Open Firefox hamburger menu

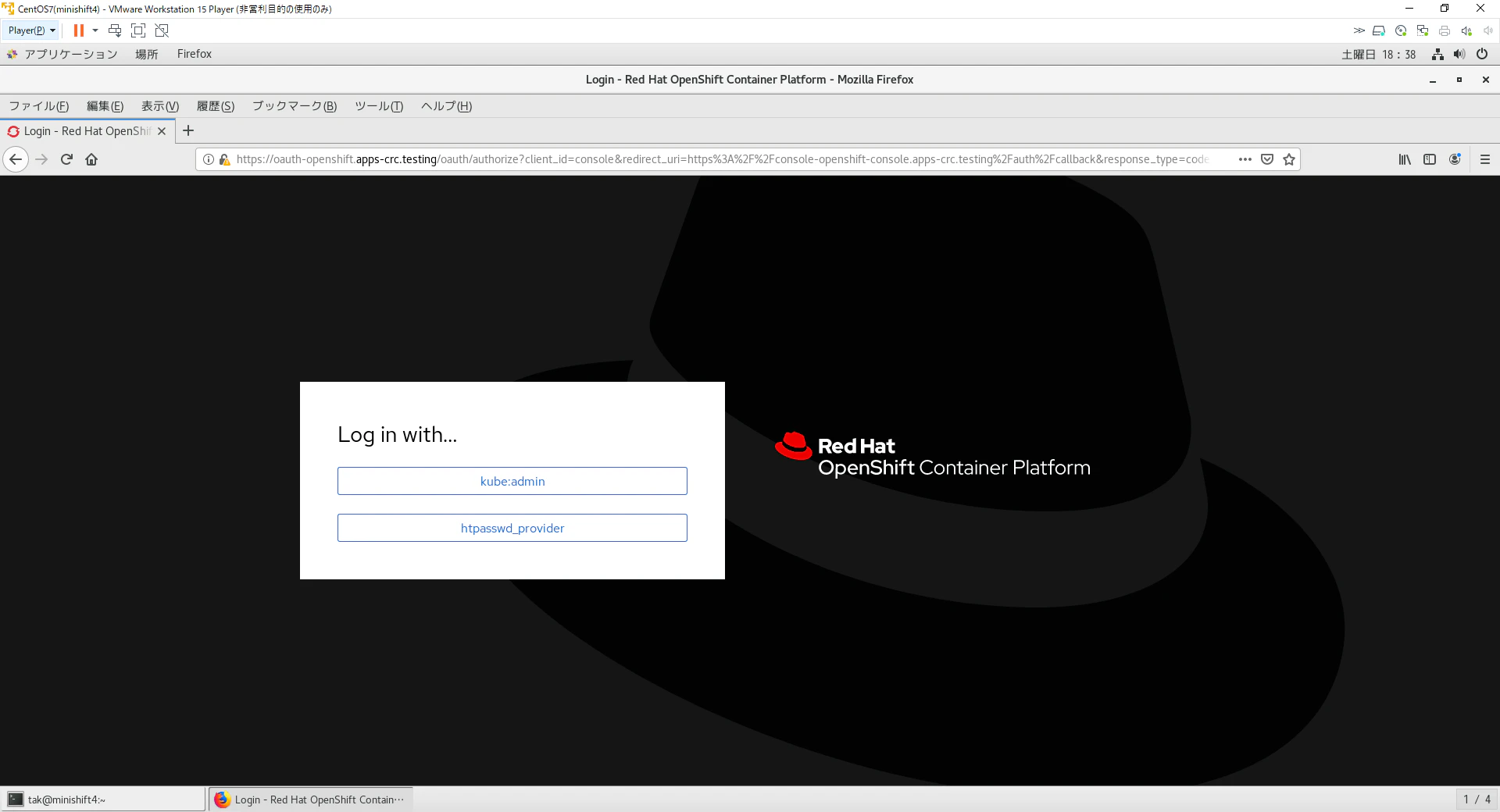coord(1485,159)
